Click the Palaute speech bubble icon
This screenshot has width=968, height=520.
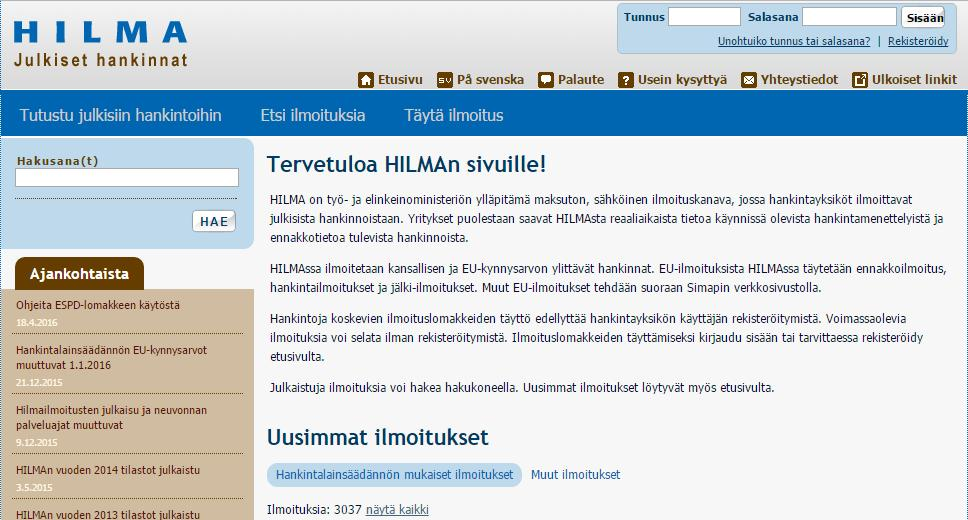(x=546, y=80)
